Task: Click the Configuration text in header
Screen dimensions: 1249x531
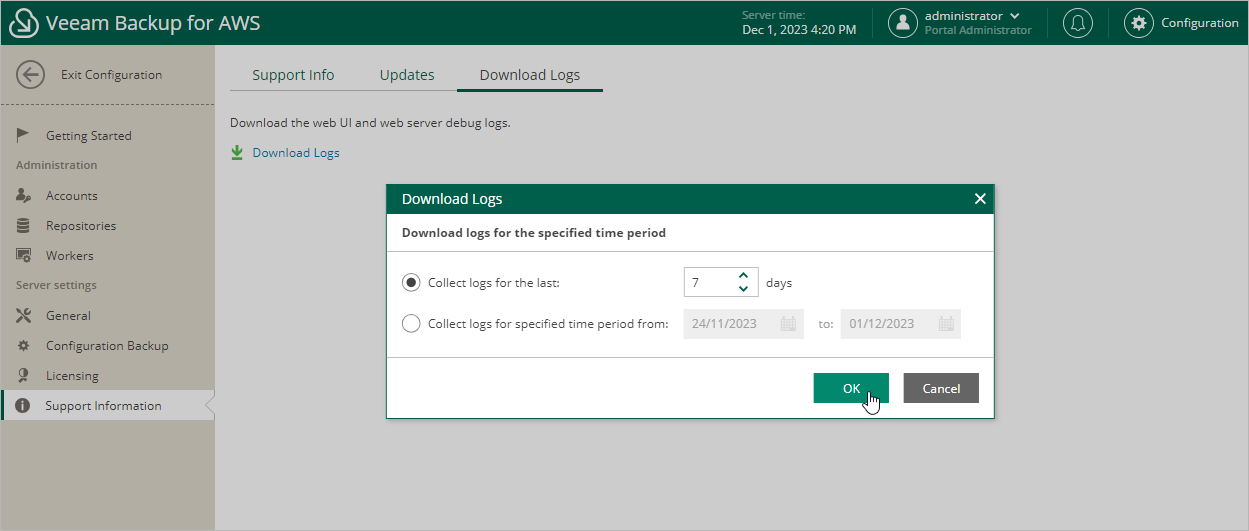Action: point(1200,23)
